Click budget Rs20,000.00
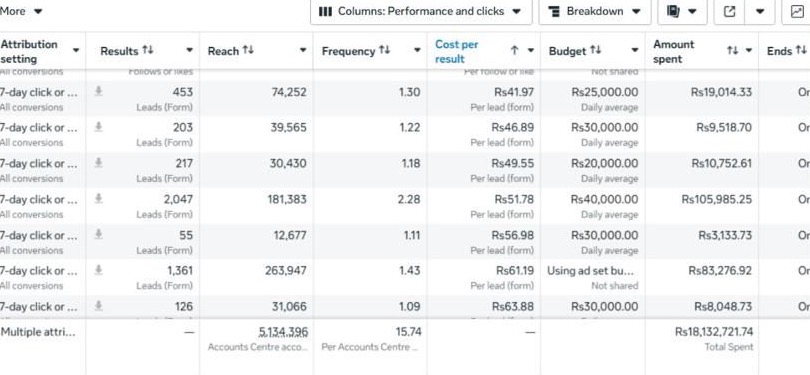 pyautogui.click(x=604, y=163)
